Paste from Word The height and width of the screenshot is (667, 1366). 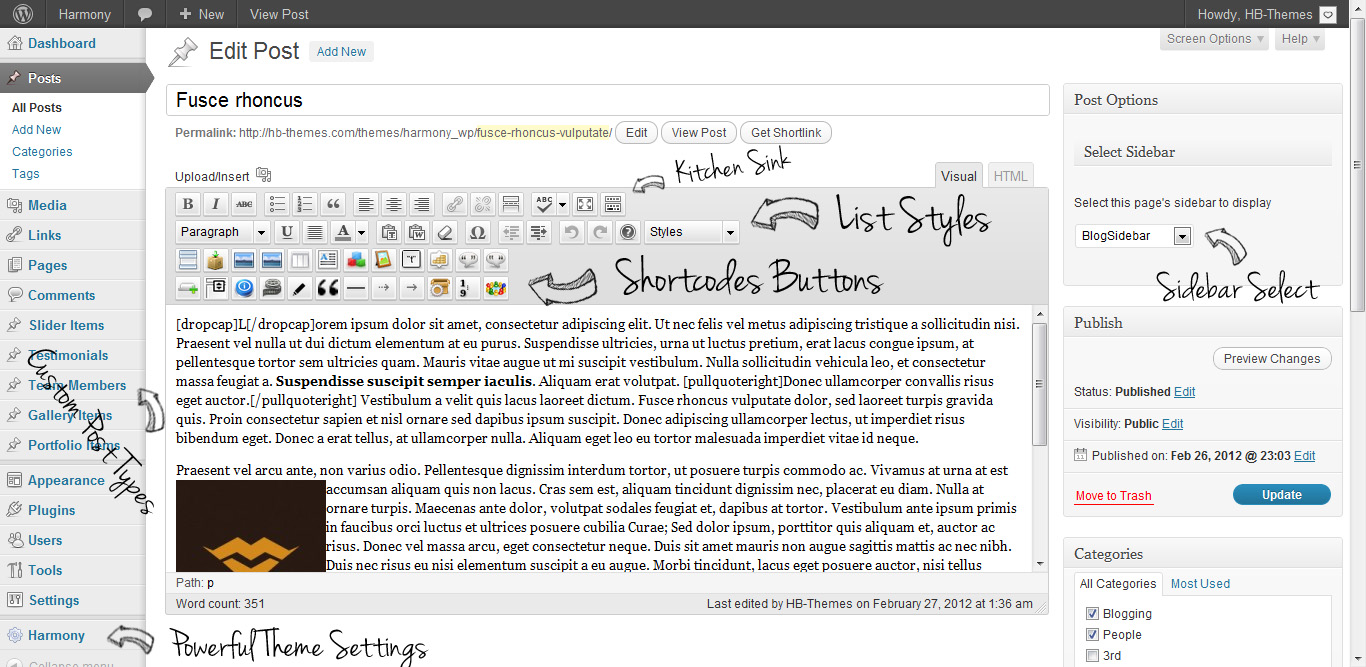[417, 232]
